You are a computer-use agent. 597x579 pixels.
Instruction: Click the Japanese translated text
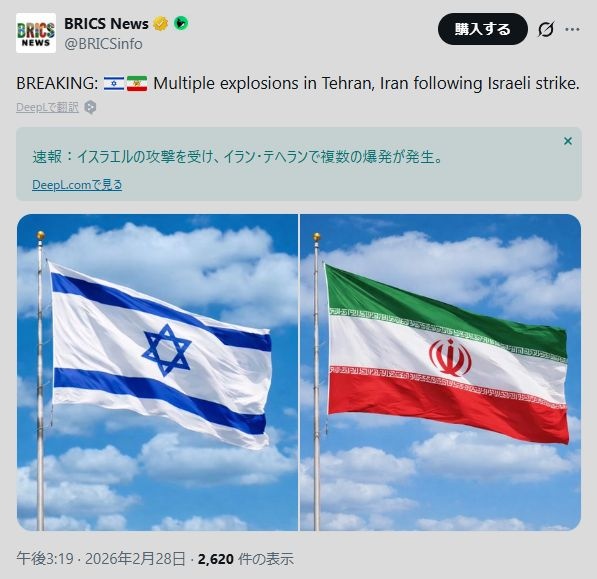[x=238, y=157]
